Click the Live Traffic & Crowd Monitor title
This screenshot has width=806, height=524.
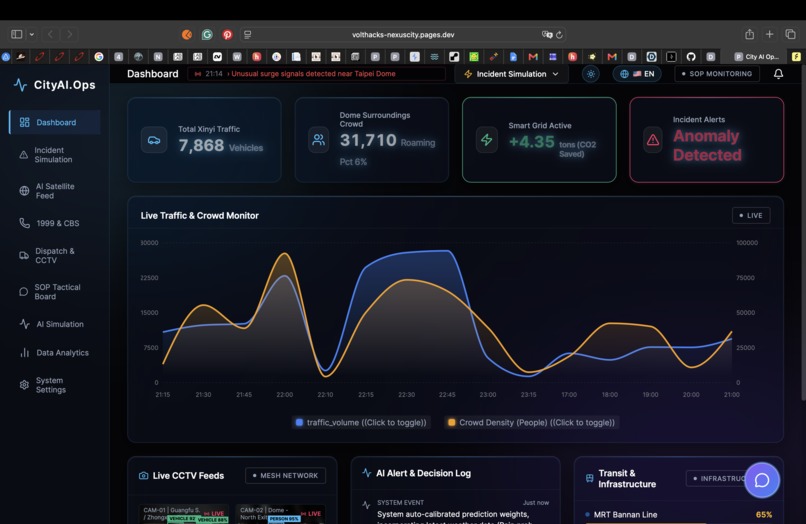(x=199, y=215)
